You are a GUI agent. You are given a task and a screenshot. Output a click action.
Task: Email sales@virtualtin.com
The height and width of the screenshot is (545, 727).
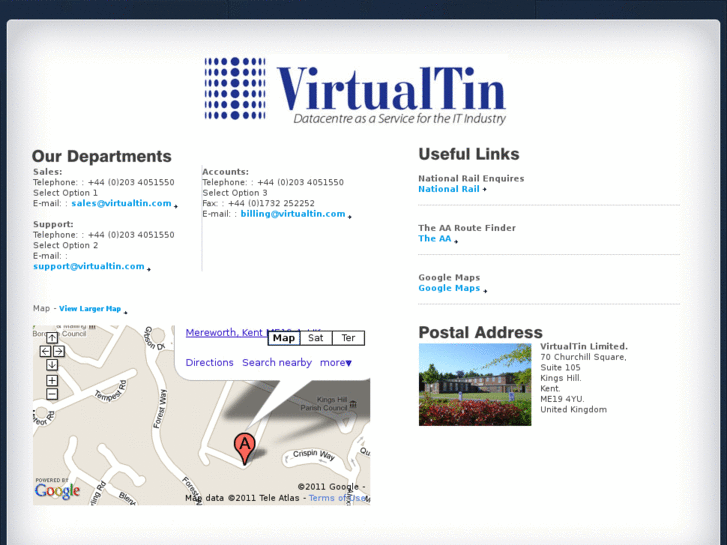point(121,203)
